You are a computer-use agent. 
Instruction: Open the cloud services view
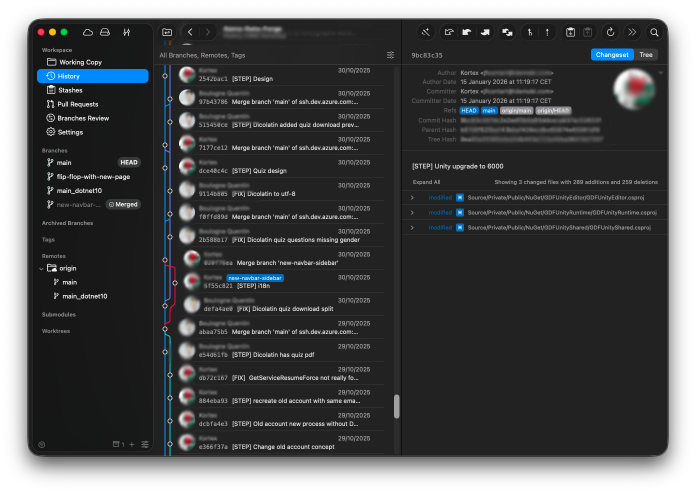[x=88, y=32]
